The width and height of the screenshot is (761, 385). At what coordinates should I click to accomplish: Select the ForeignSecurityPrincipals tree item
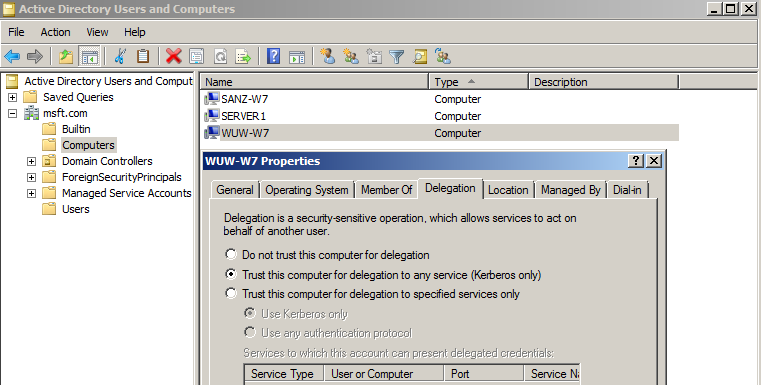[x=122, y=177]
